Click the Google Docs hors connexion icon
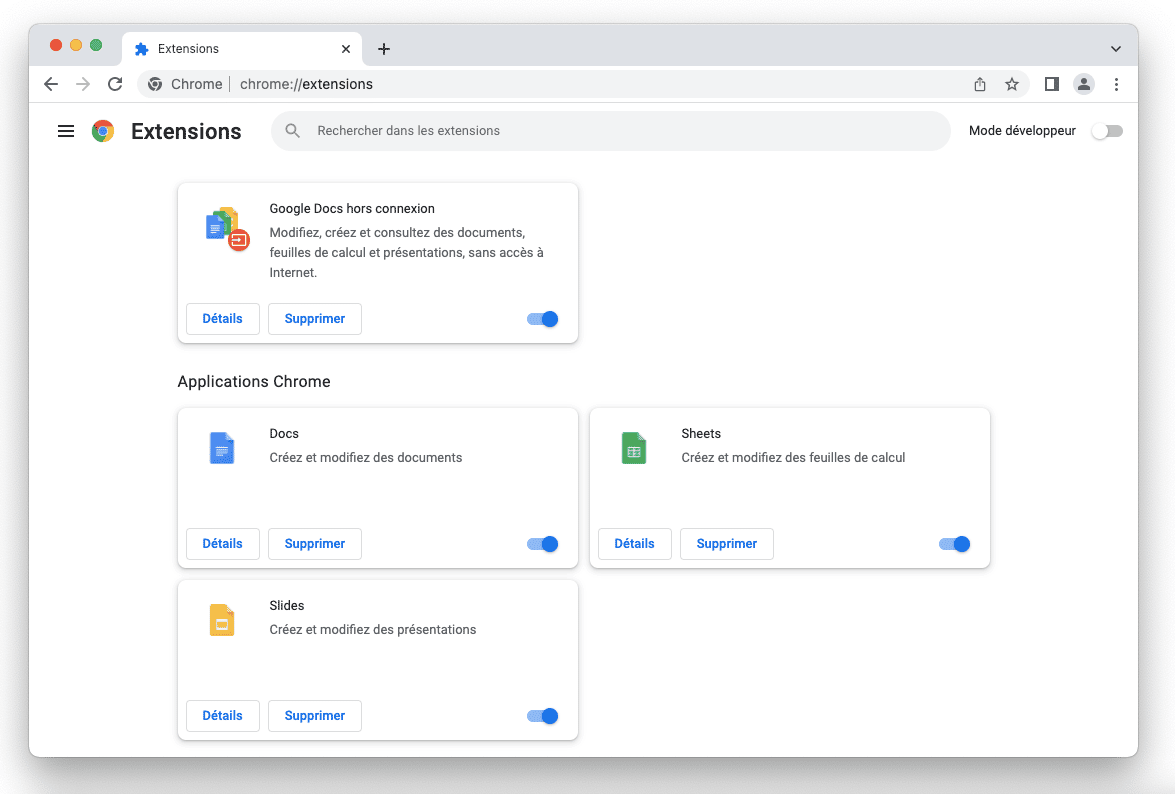Image resolution: width=1175 pixels, height=794 pixels. click(x=226, y=229)
